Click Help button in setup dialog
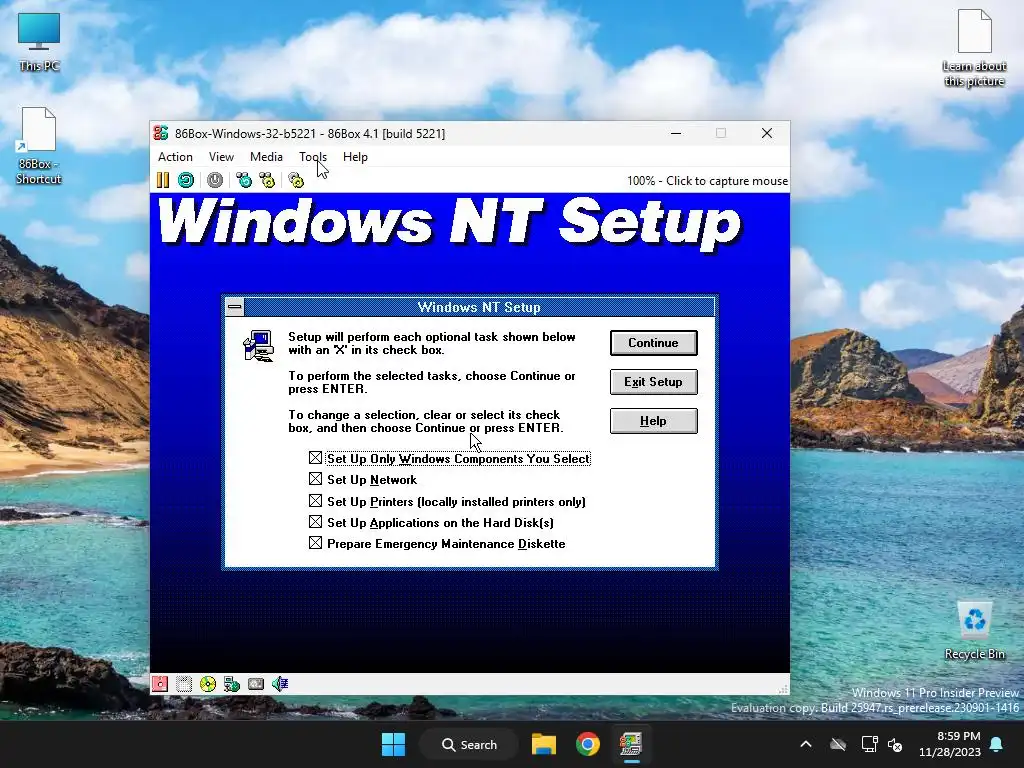This screenshot has height=768, width=1024. tap(654, 421)
